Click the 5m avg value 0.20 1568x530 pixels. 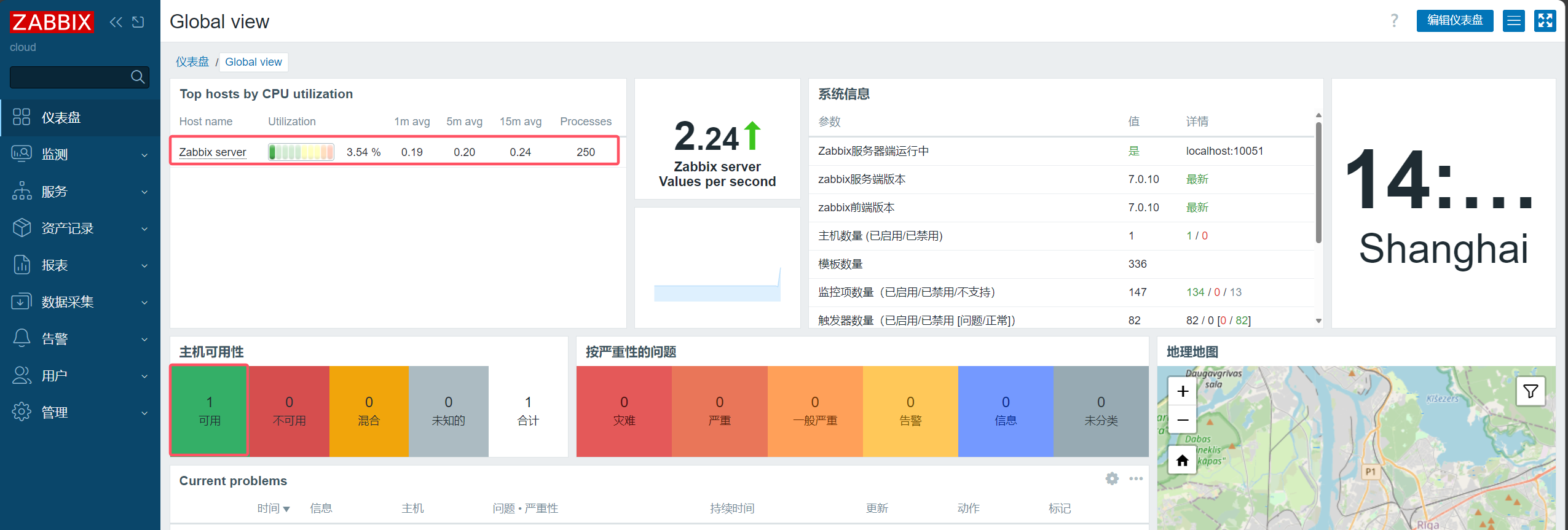(x=464, y=152)
